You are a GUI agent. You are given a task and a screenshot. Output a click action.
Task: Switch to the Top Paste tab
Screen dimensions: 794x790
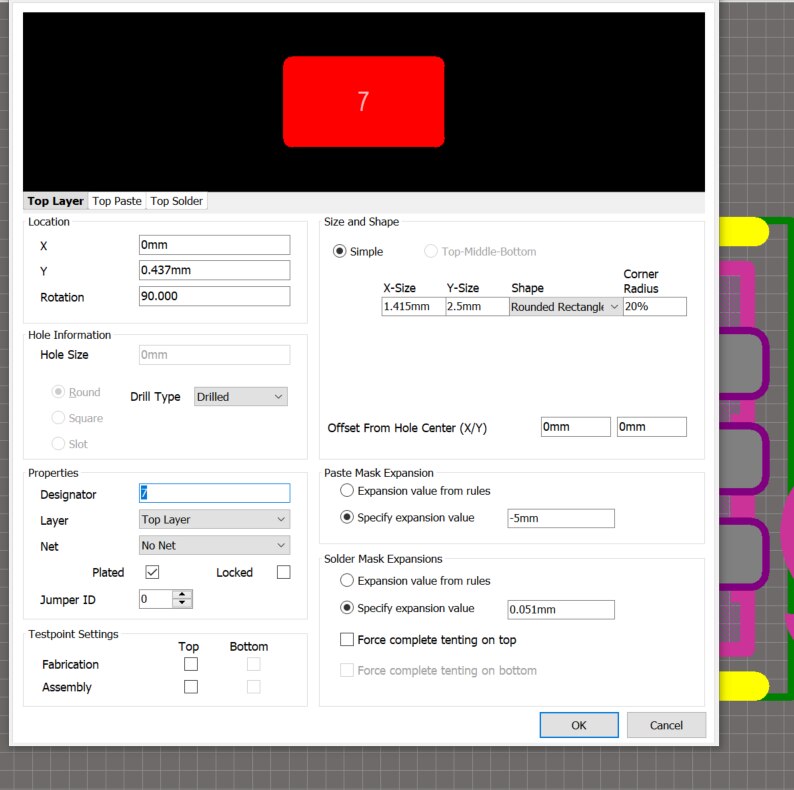(117, 201)
